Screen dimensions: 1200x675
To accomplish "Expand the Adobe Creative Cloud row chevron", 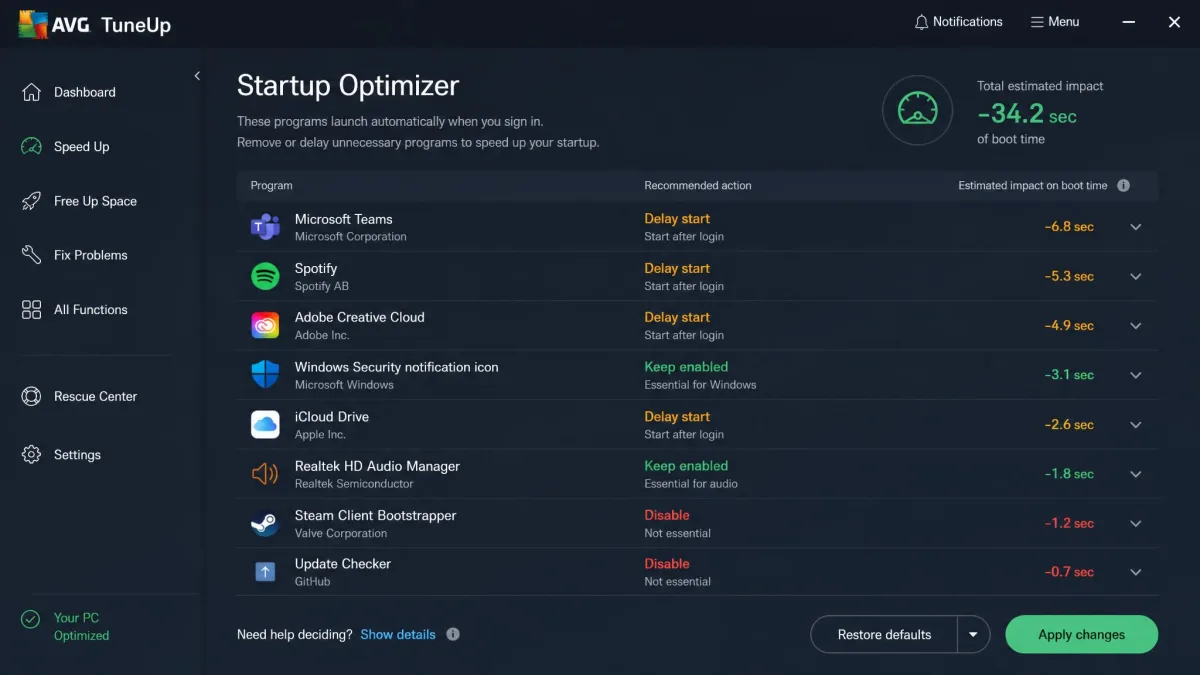I will point(1136,326).
